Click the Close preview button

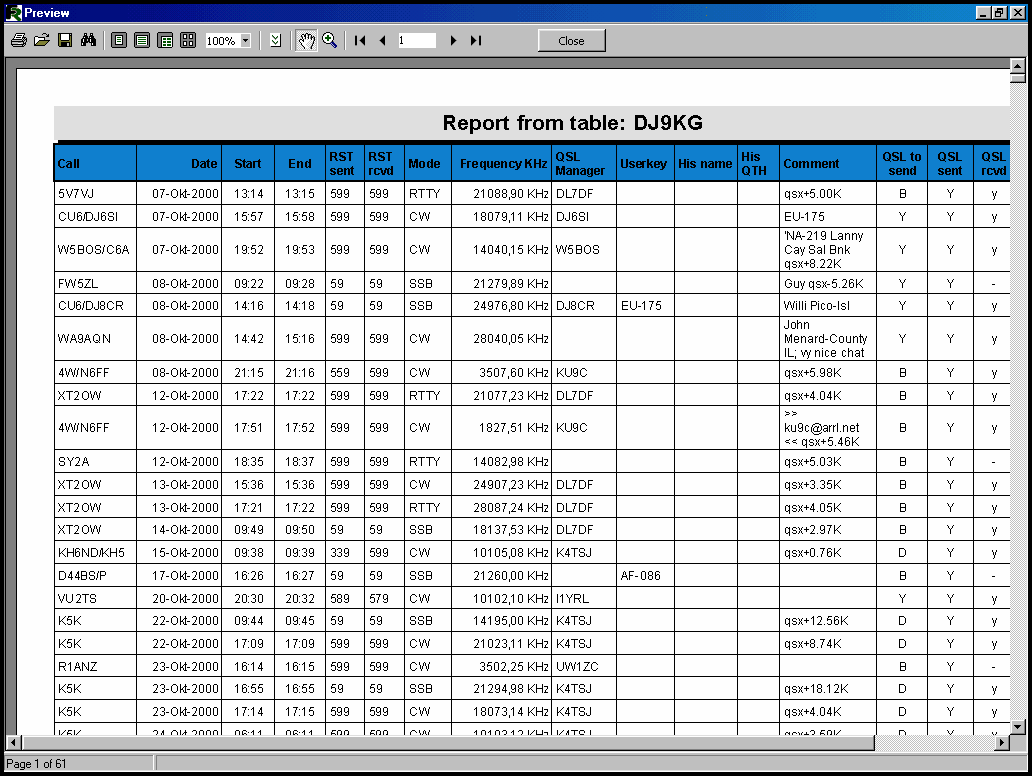571,41
